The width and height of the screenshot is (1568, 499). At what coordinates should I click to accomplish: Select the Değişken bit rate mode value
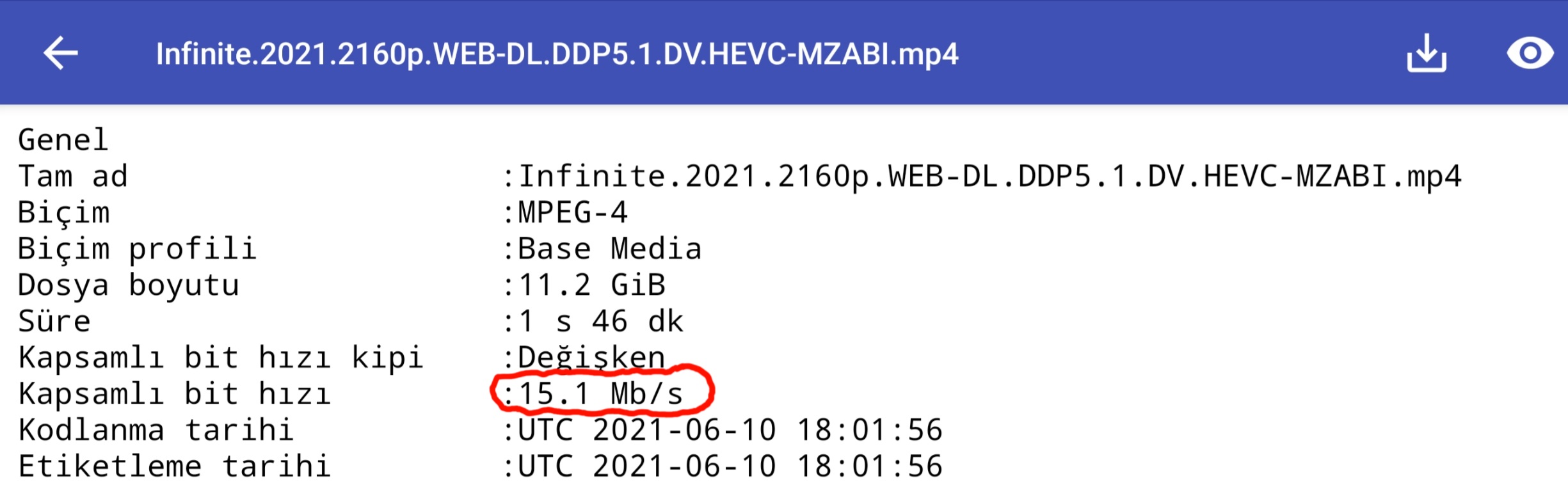(591, 358)
